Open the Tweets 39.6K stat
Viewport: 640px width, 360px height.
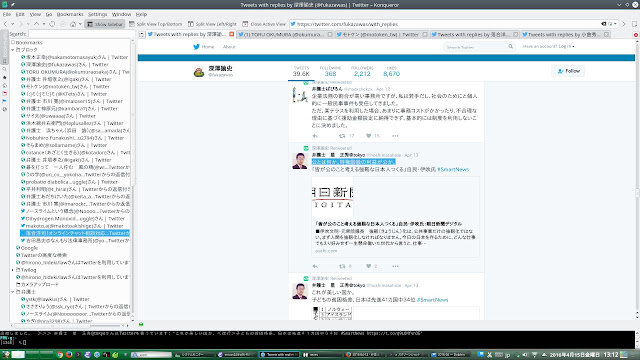coord(301,71)
